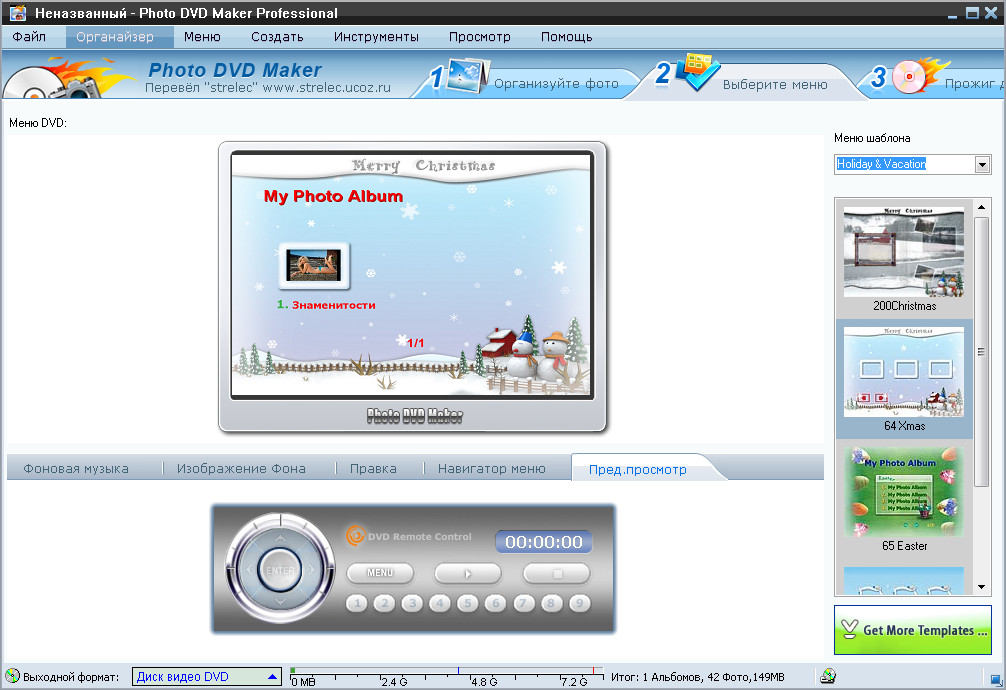The width and height of the screenshot is (1006, 690).
Task: Open the Файл menu
Action: point(29,37)
